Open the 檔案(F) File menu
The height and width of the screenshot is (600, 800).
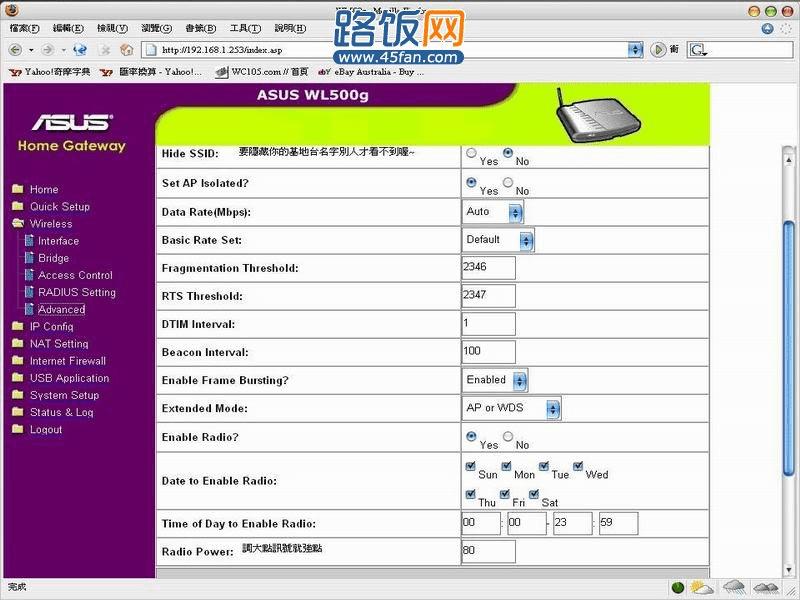tap(24, 28)
